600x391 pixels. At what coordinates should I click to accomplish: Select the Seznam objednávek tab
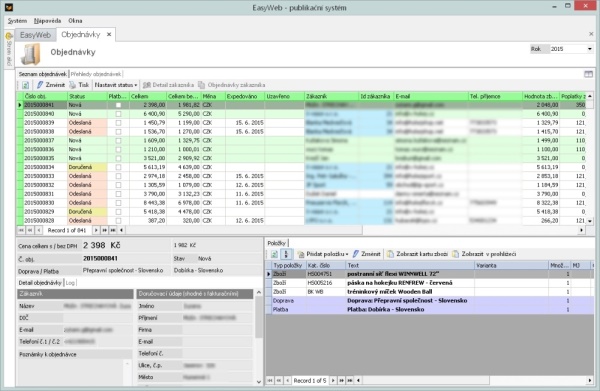(42, 74)
